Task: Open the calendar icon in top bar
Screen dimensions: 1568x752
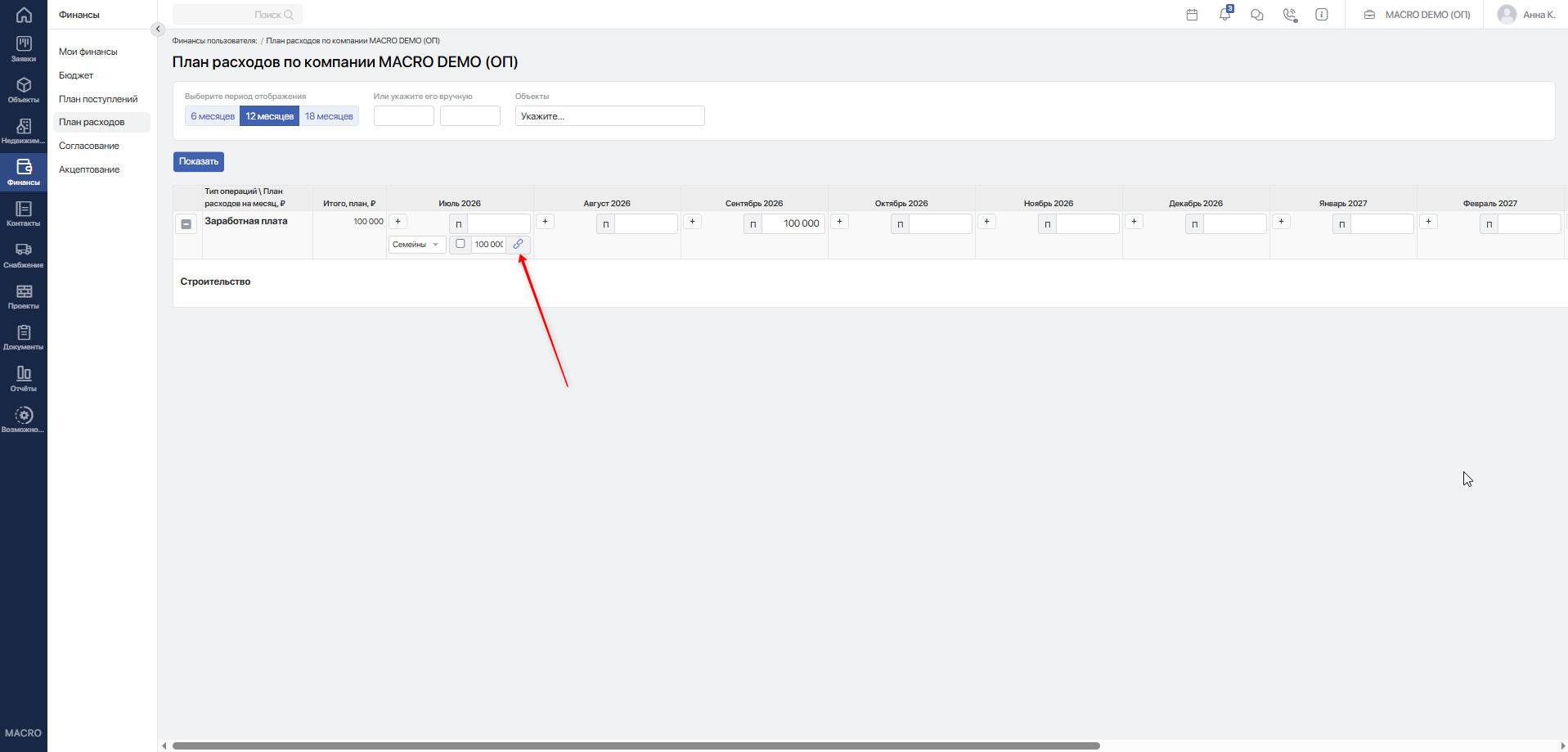Action: point(1192,15)
